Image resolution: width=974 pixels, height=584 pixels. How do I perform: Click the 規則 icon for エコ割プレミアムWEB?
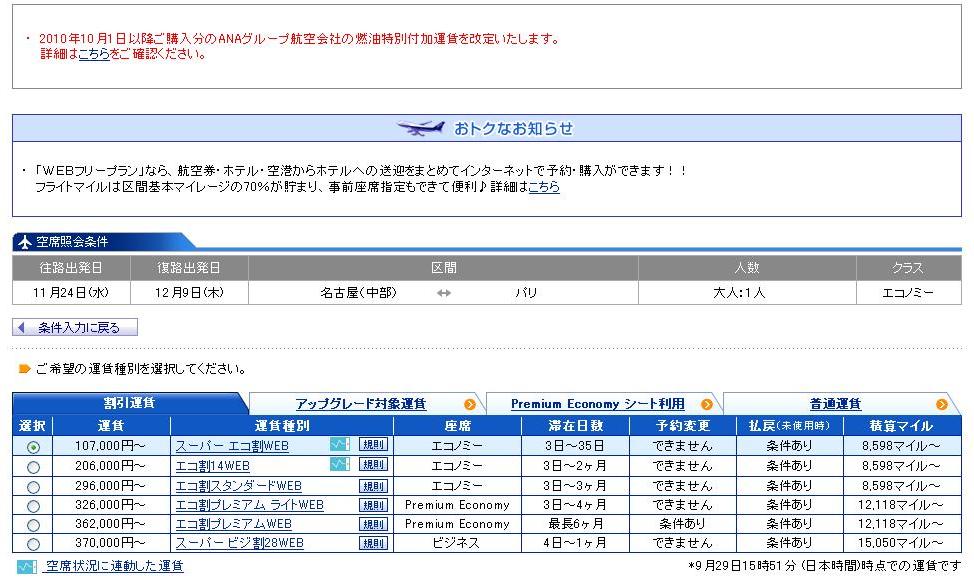coord(372,524)
